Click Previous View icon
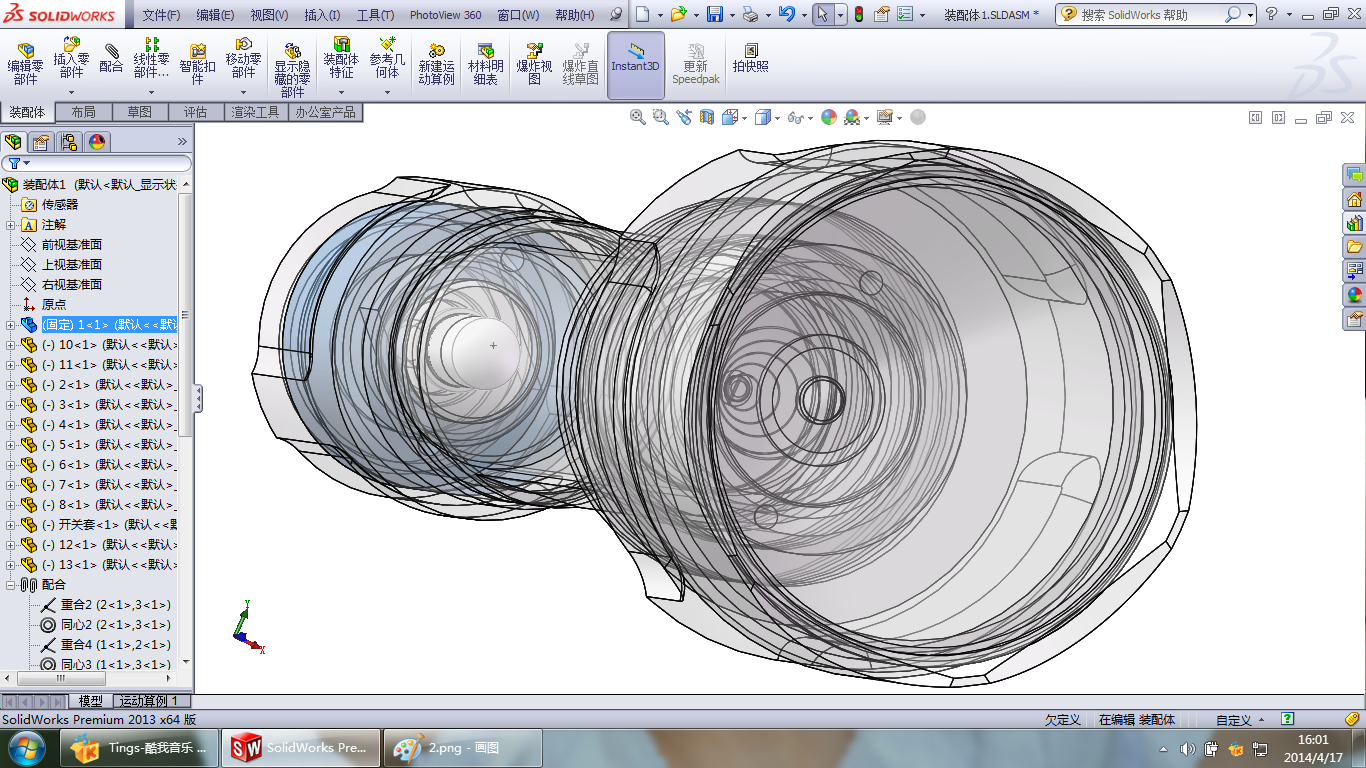Image resolution: width=1366 pixels, height=768 pixels. tap(683, 117)
